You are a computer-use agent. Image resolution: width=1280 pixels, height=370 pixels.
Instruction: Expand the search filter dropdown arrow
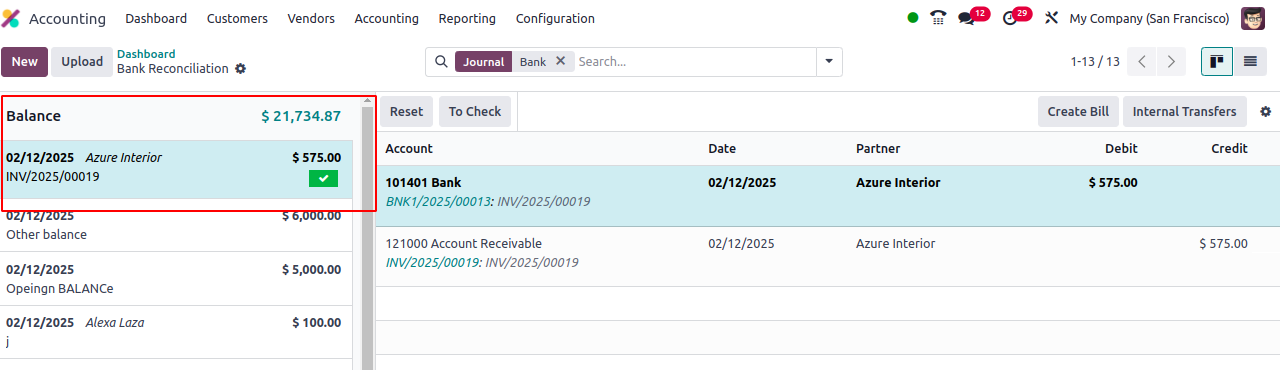829,61
